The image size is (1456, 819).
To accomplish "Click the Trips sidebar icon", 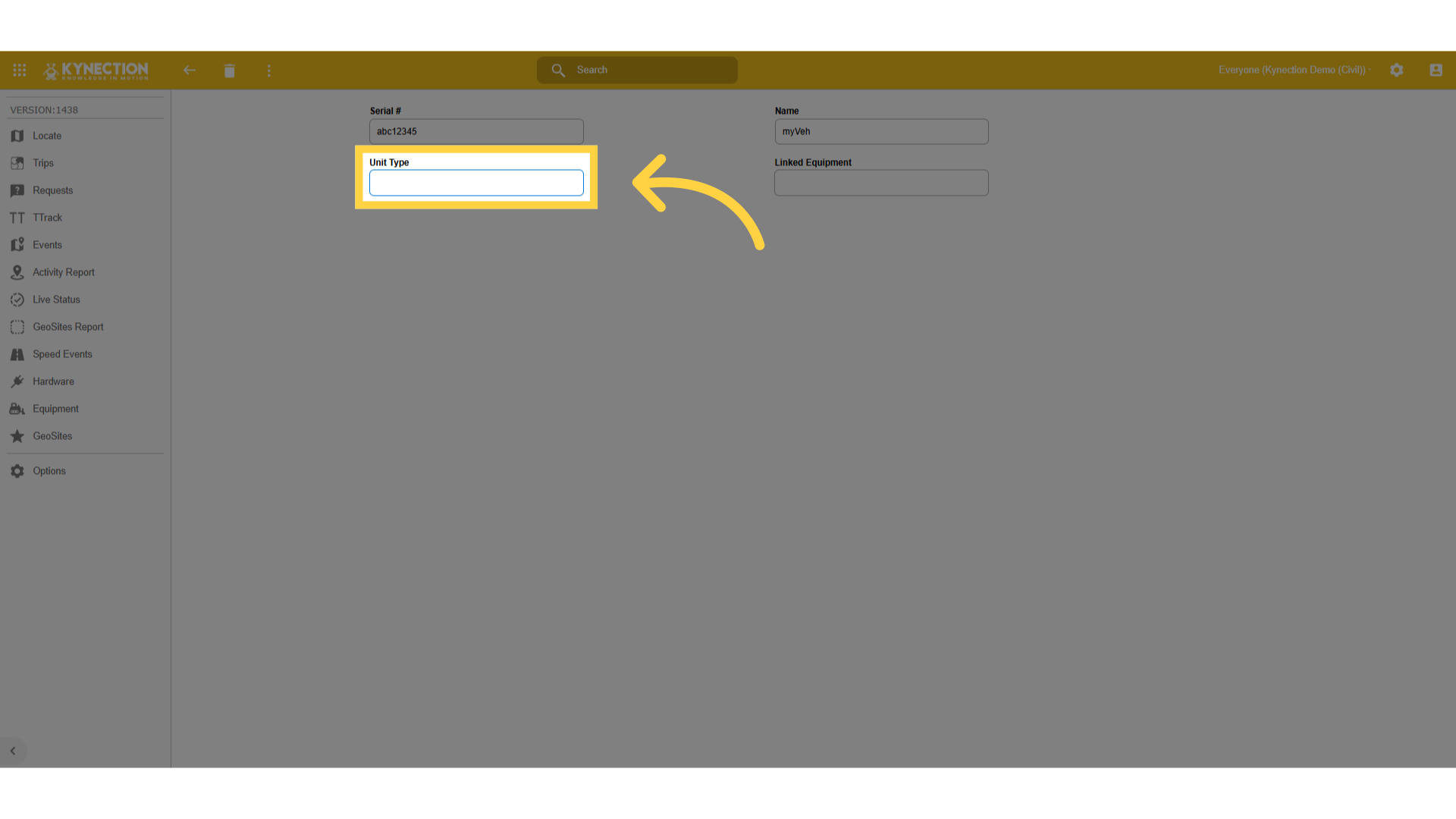I will pyautogui.click(x=17, y=163).
